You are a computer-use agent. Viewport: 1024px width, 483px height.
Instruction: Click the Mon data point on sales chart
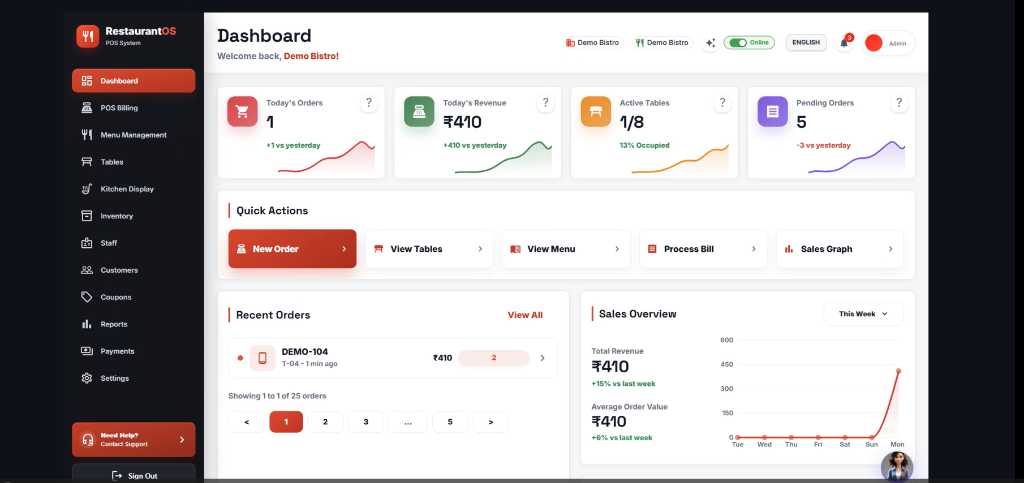click(x=899, y=371)
